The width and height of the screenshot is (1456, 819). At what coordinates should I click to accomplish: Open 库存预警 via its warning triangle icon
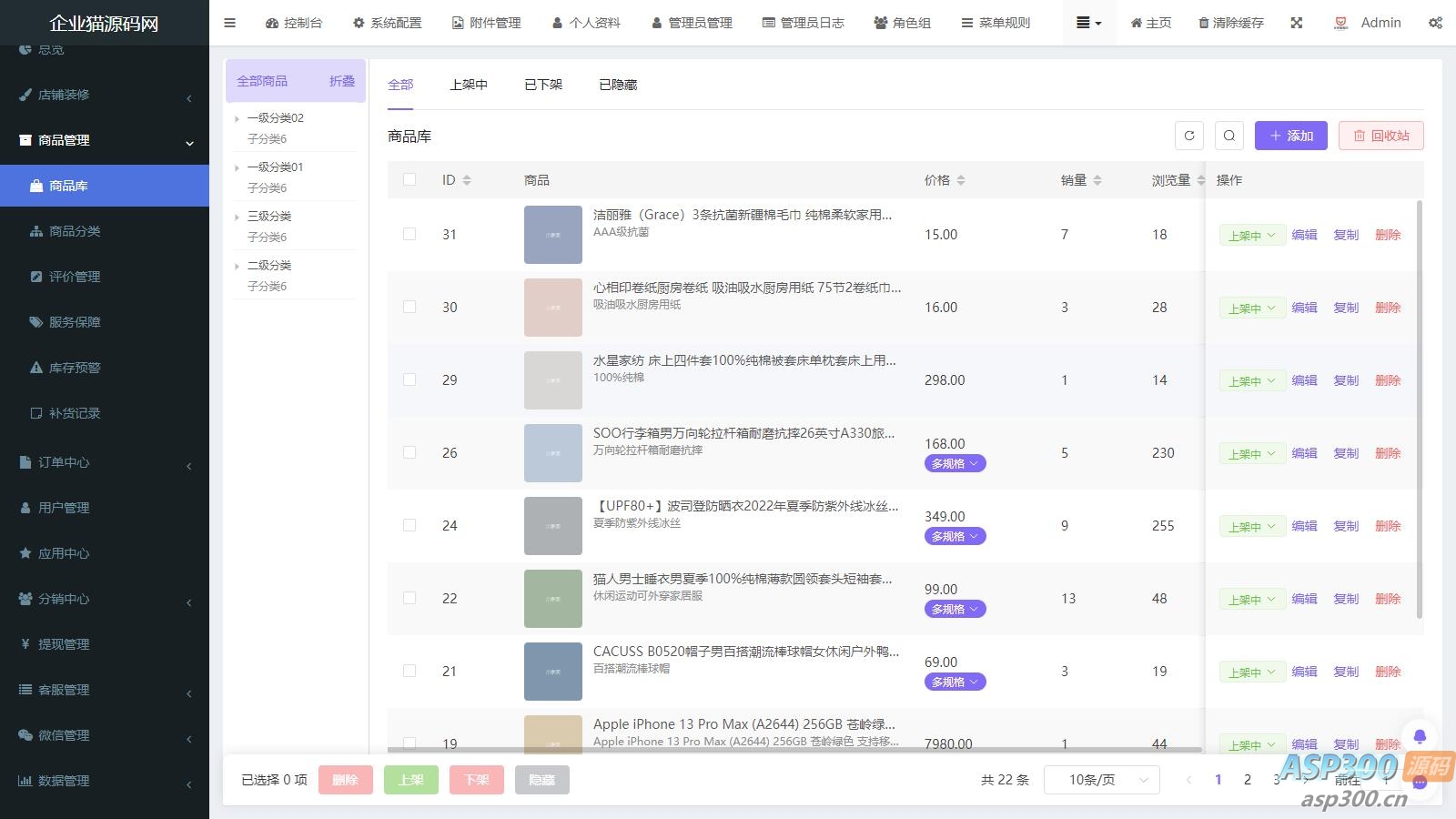pyautogui.click(x=36, y=368)
